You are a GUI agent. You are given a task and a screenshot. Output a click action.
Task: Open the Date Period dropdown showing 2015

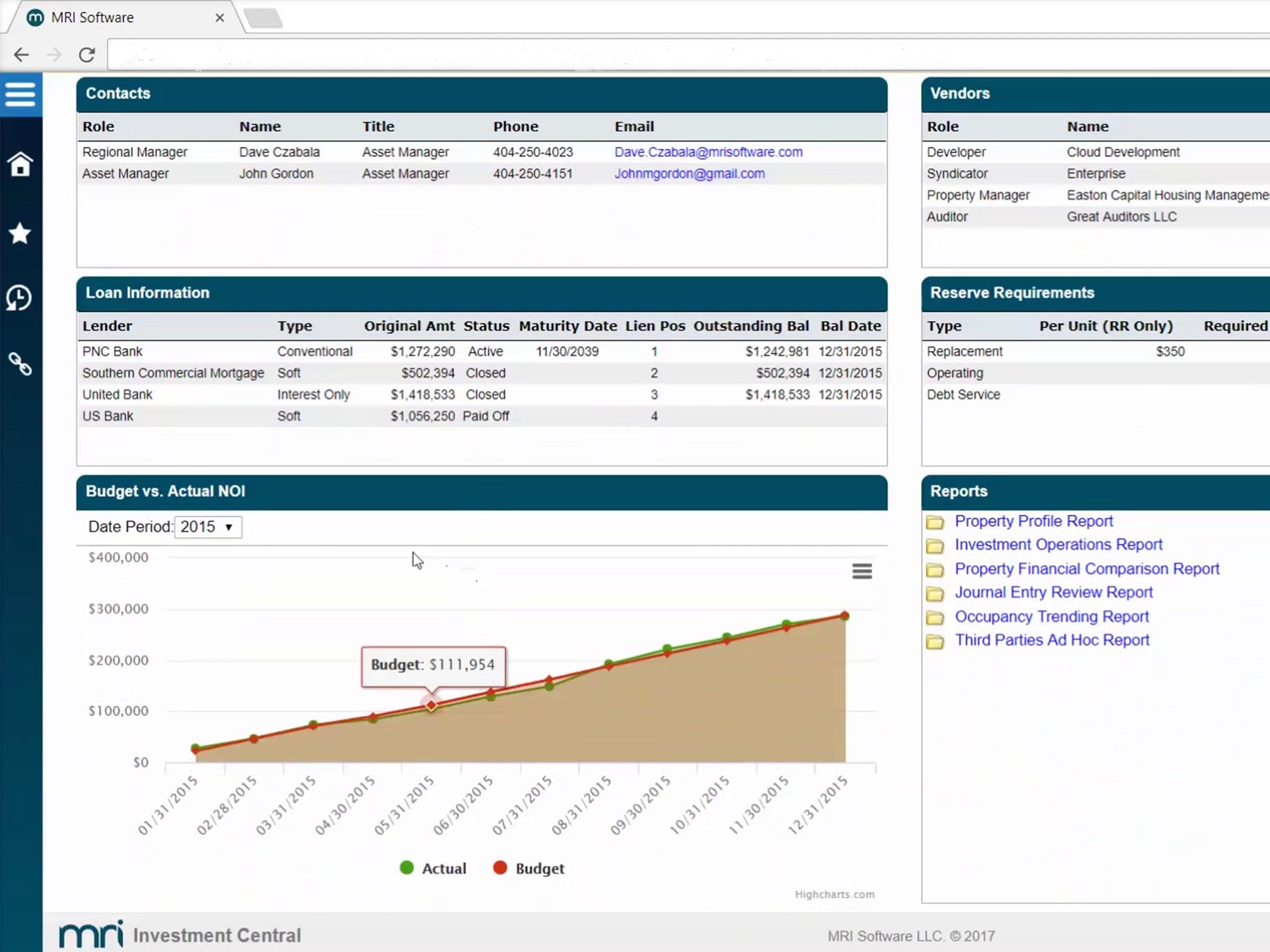point(208,526)
